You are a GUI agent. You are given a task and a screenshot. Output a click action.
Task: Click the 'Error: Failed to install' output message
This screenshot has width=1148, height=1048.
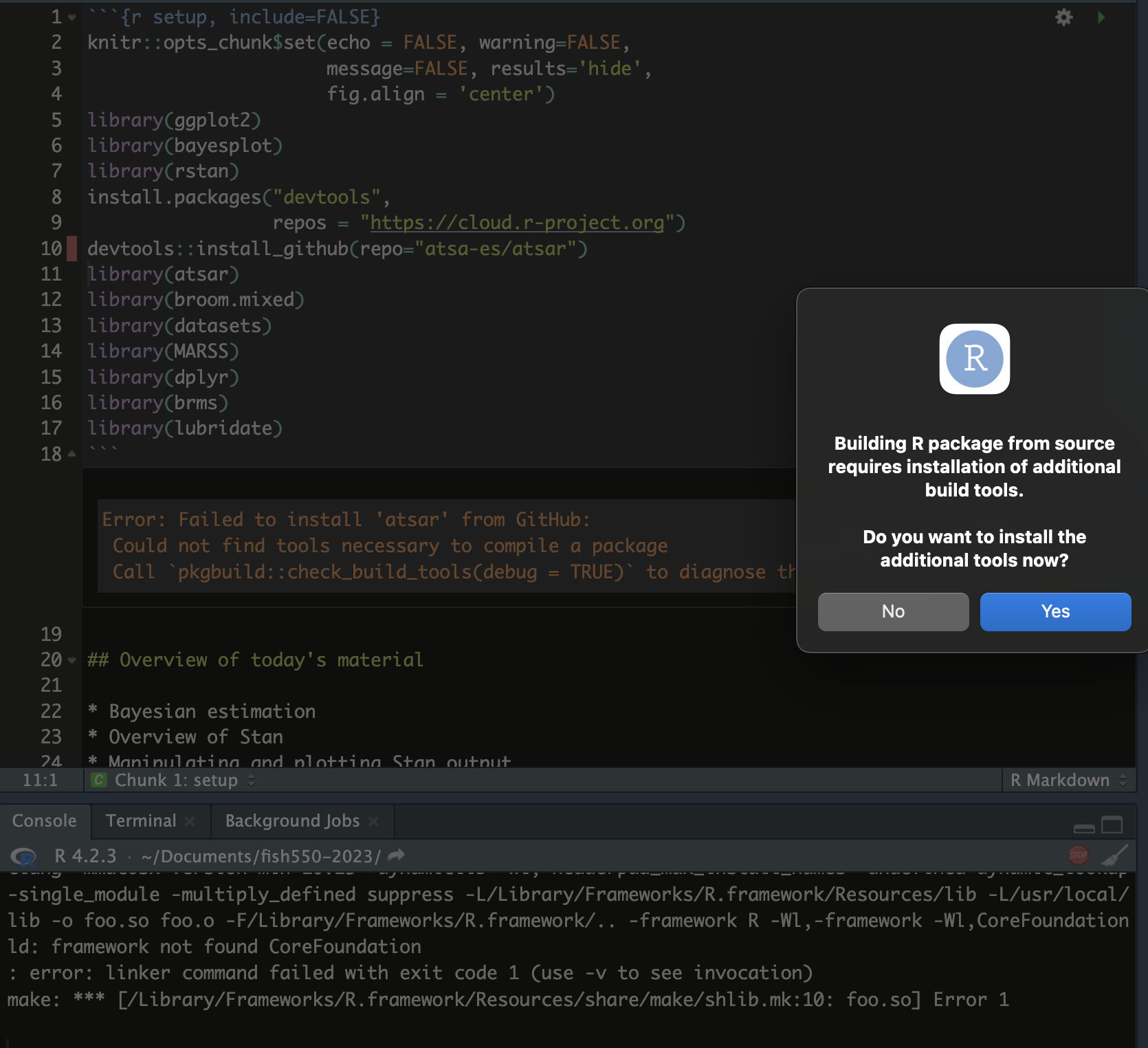[x=346, y=519]
